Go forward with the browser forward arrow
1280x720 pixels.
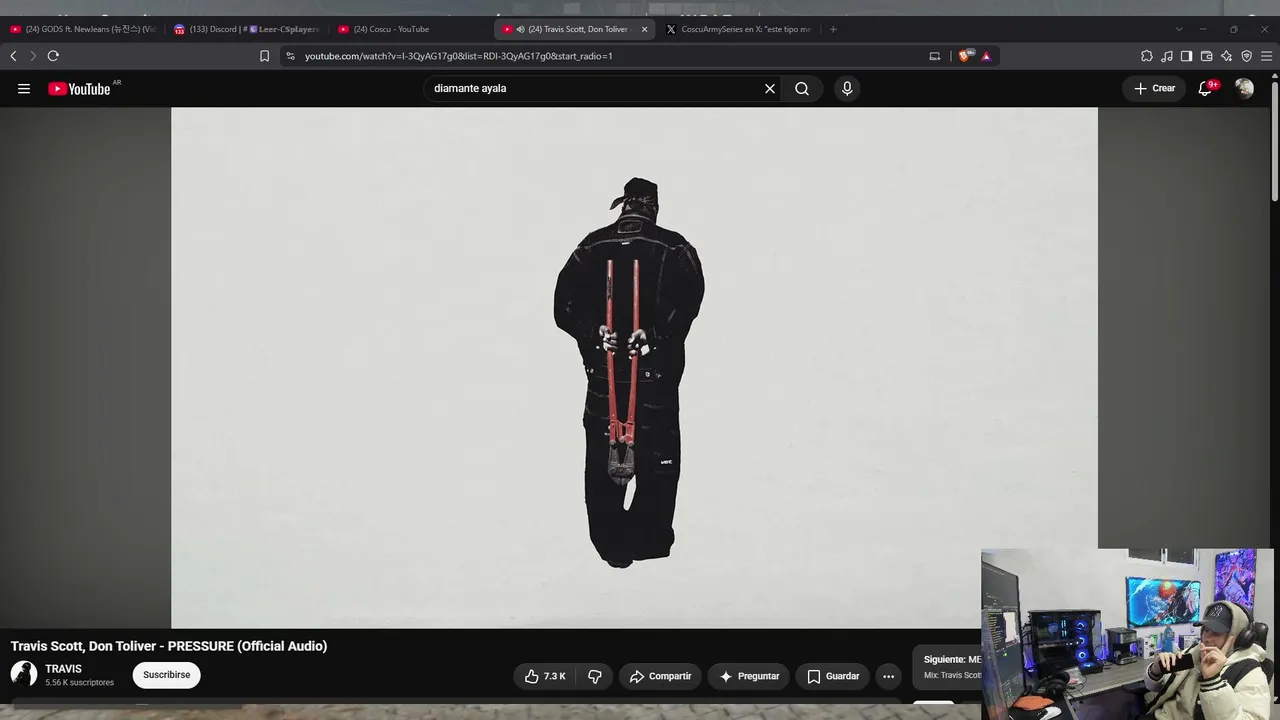[32, 56]
